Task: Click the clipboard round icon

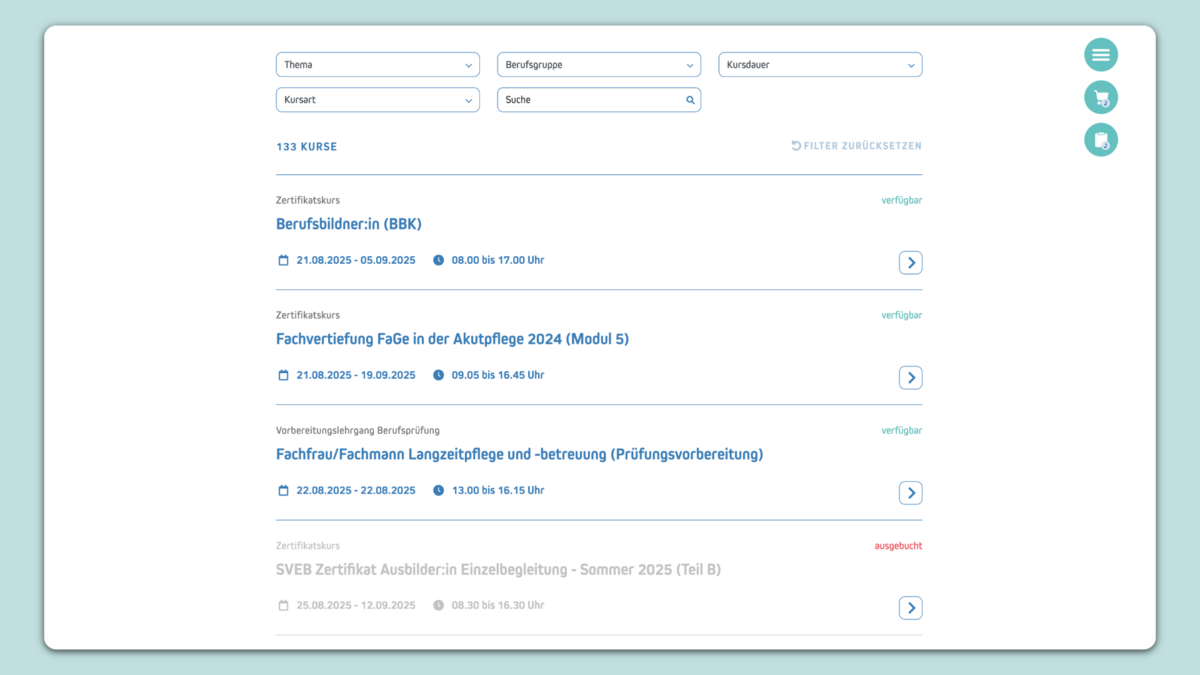Action: click(x=1101, y=140)
